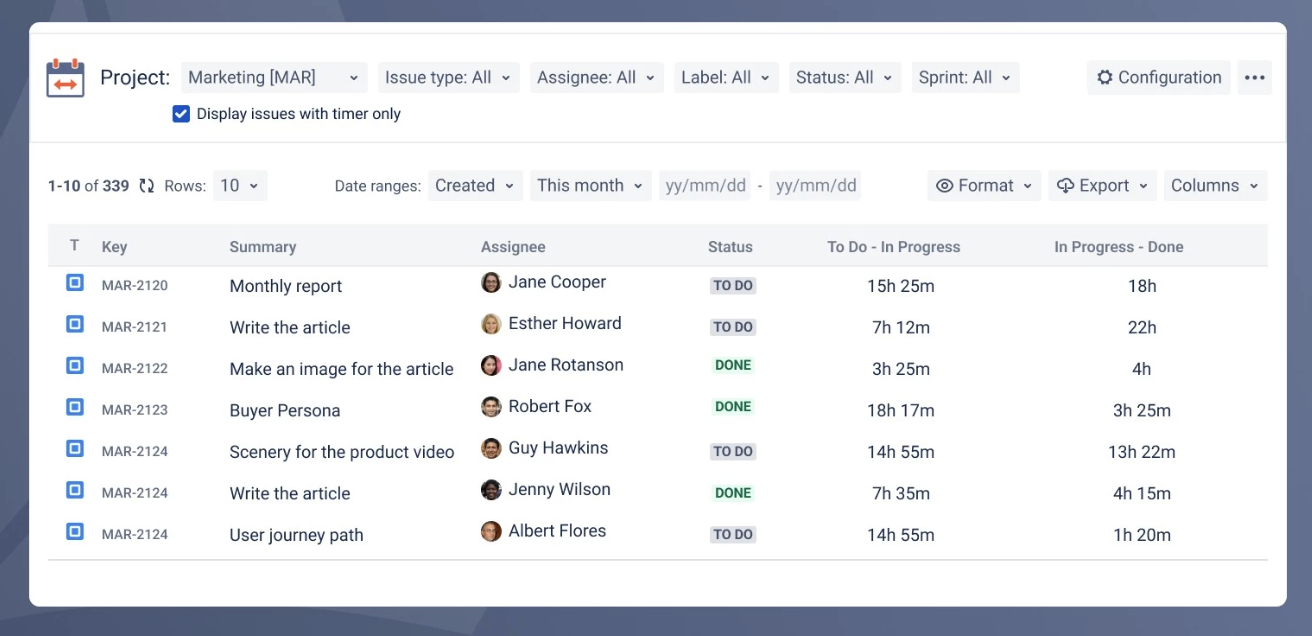Open the Export menu
Viewport: 1312px width, 636px height.
[x=1103, y=186]
